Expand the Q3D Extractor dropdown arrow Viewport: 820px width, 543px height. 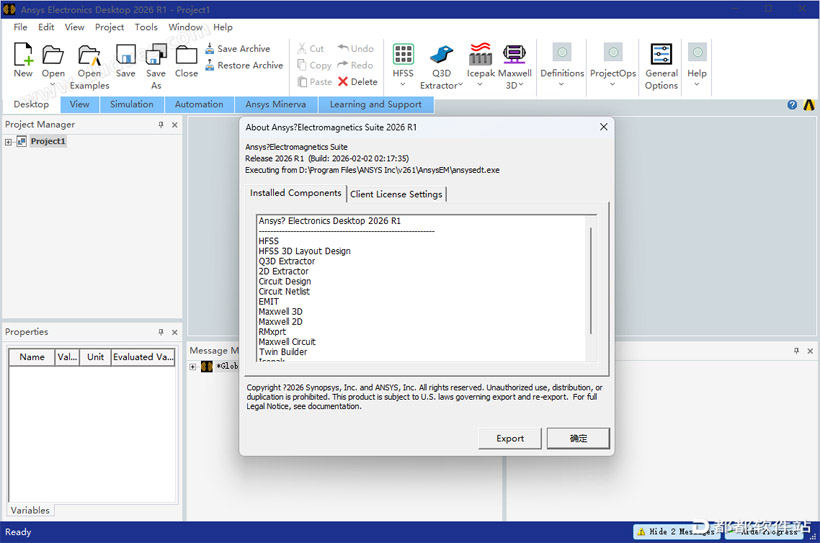click(x=460, y=85)
